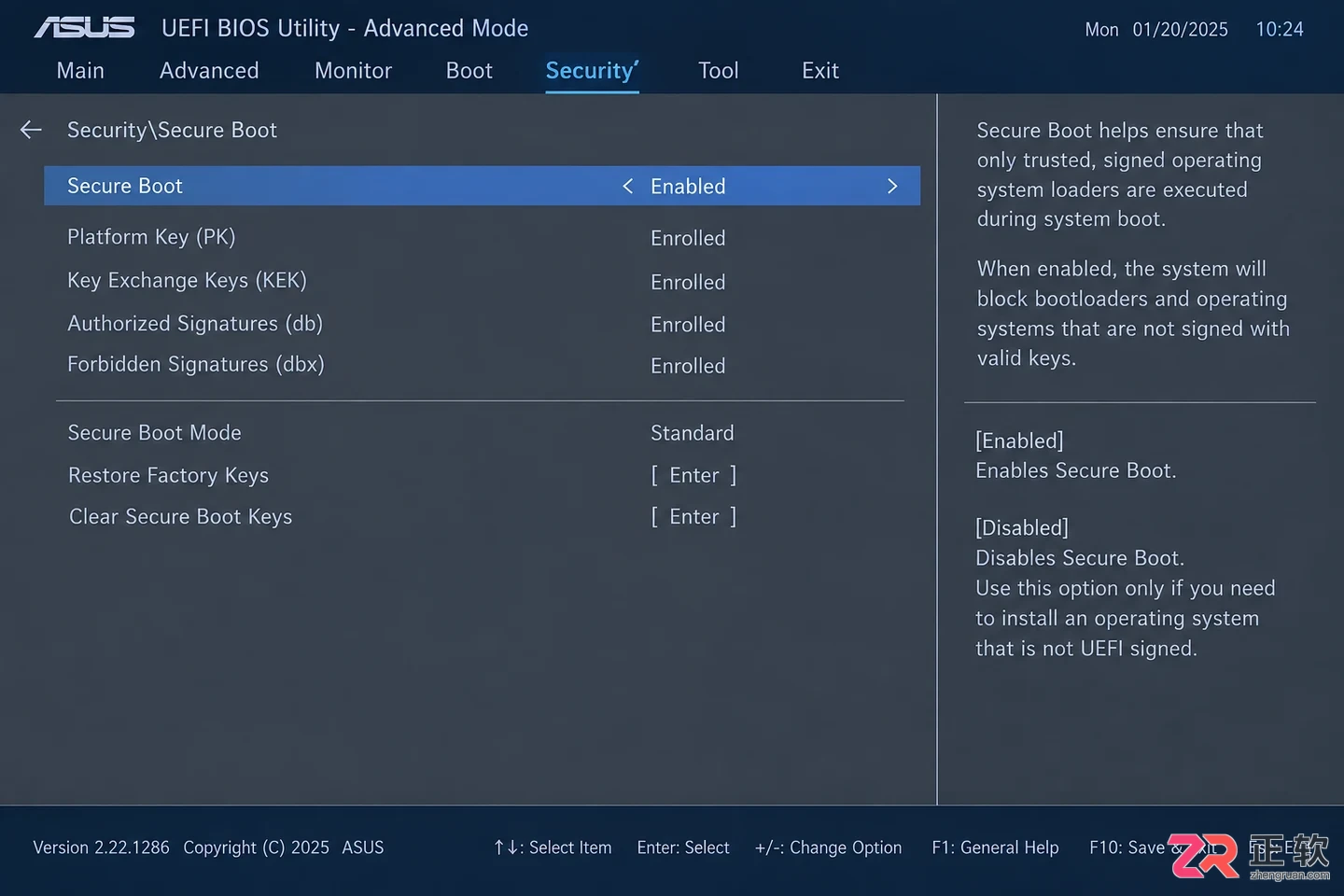Open the Main tab
Screen dimensions: 1344x896
(80, 71)
